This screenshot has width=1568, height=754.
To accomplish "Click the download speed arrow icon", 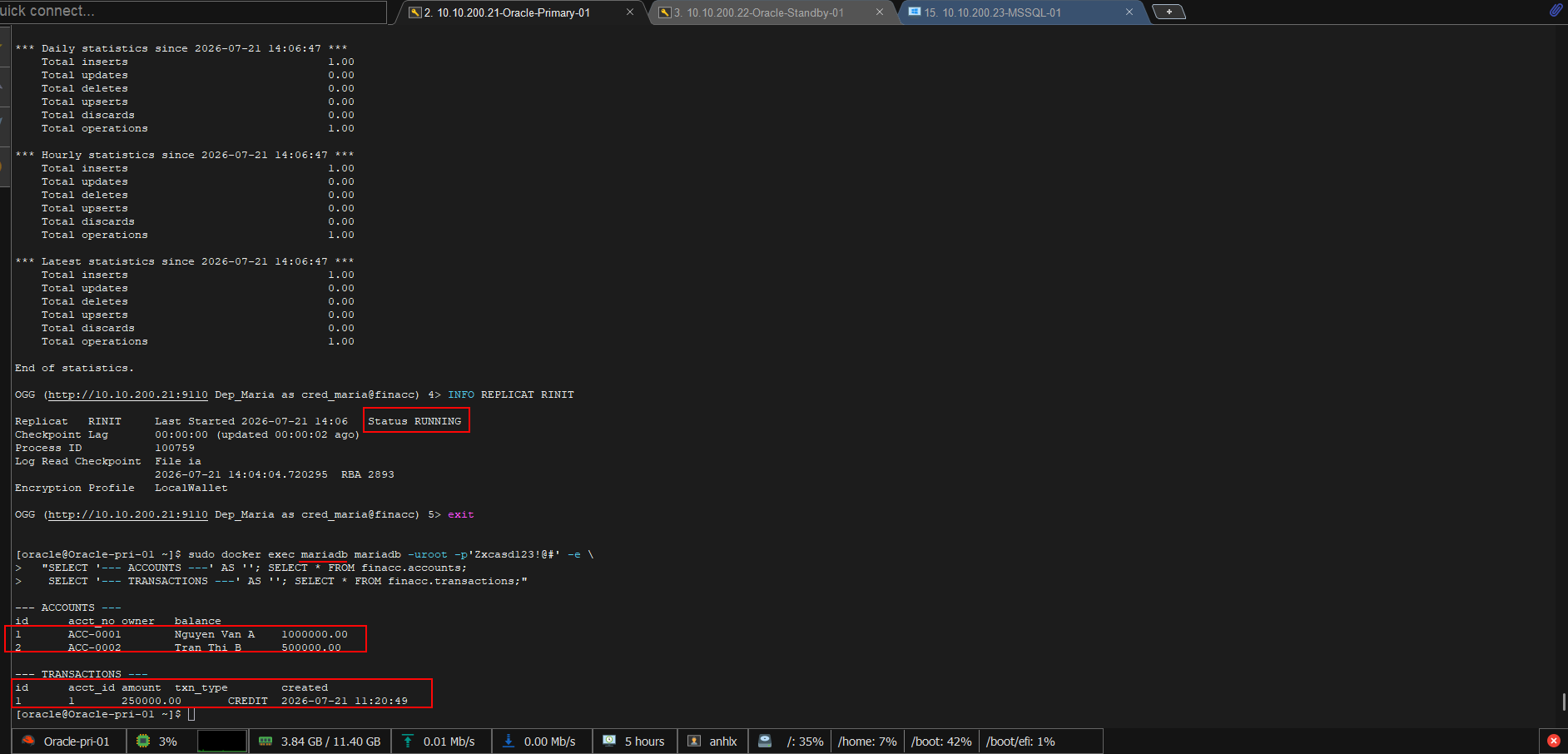I will (509, 741).
